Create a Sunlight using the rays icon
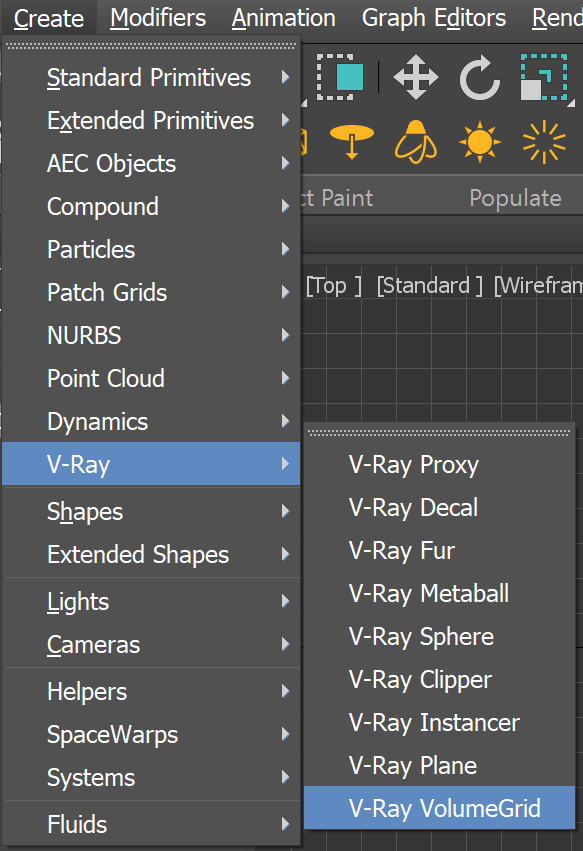Viewport: 583px width, 851px height. coord(543,143)
